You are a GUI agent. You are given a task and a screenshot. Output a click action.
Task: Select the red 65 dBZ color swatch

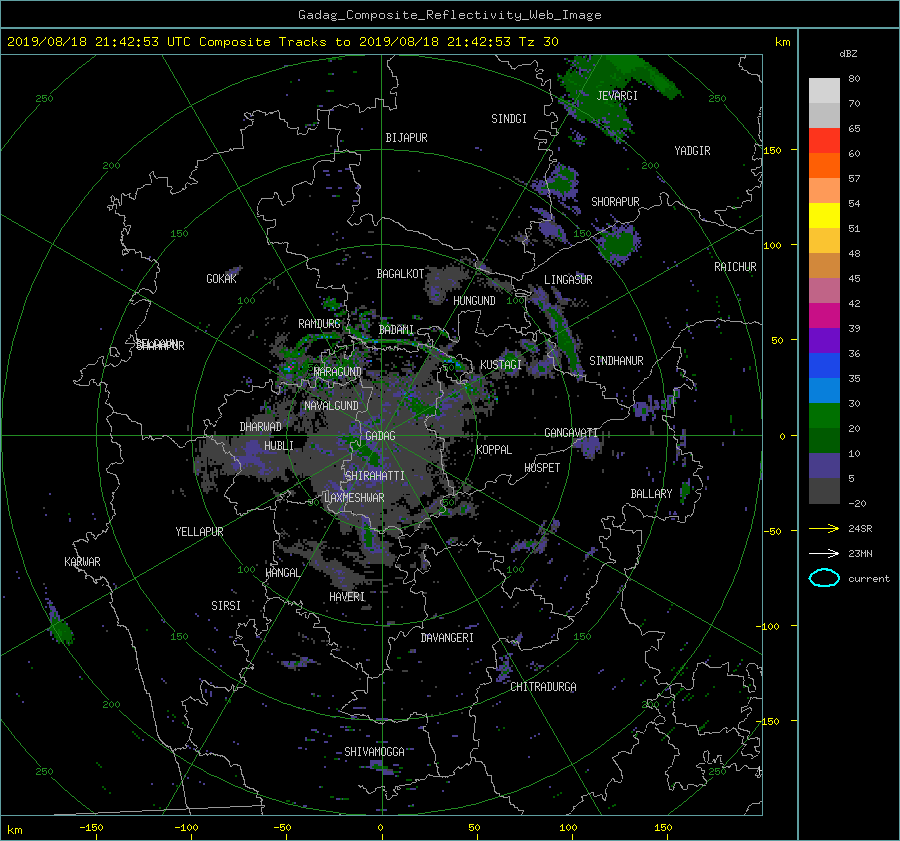824,140
